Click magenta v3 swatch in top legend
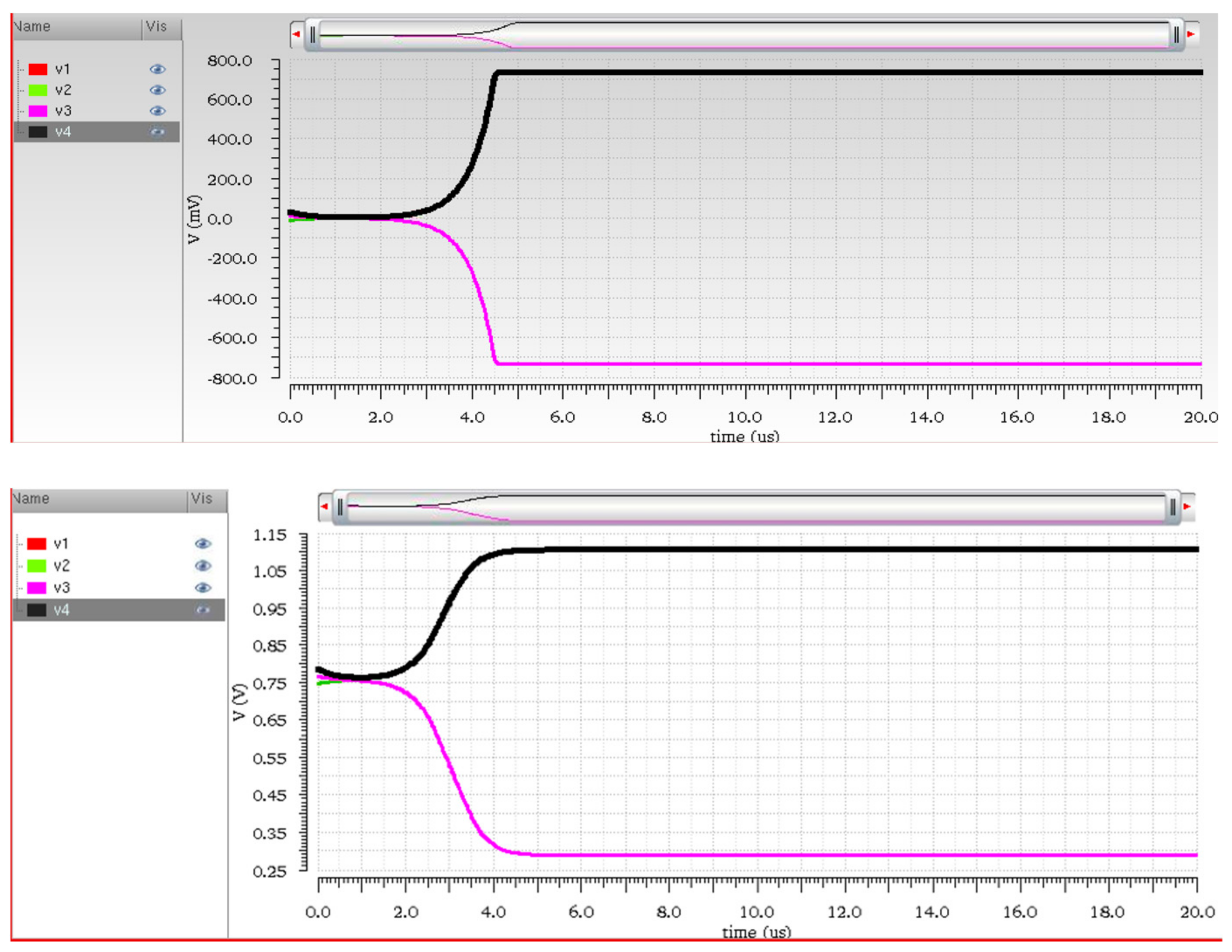Screen dimensions: 1232x952 pyautogui.click(x=38, y=111)
